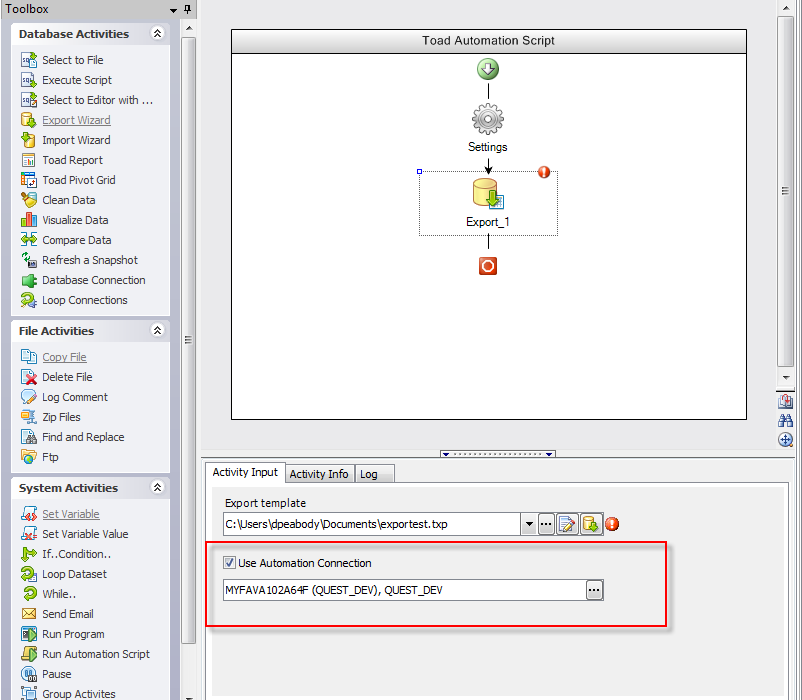802x700 pixels.
Task: Collapse the System Activities section
Action: click(158, 487)
